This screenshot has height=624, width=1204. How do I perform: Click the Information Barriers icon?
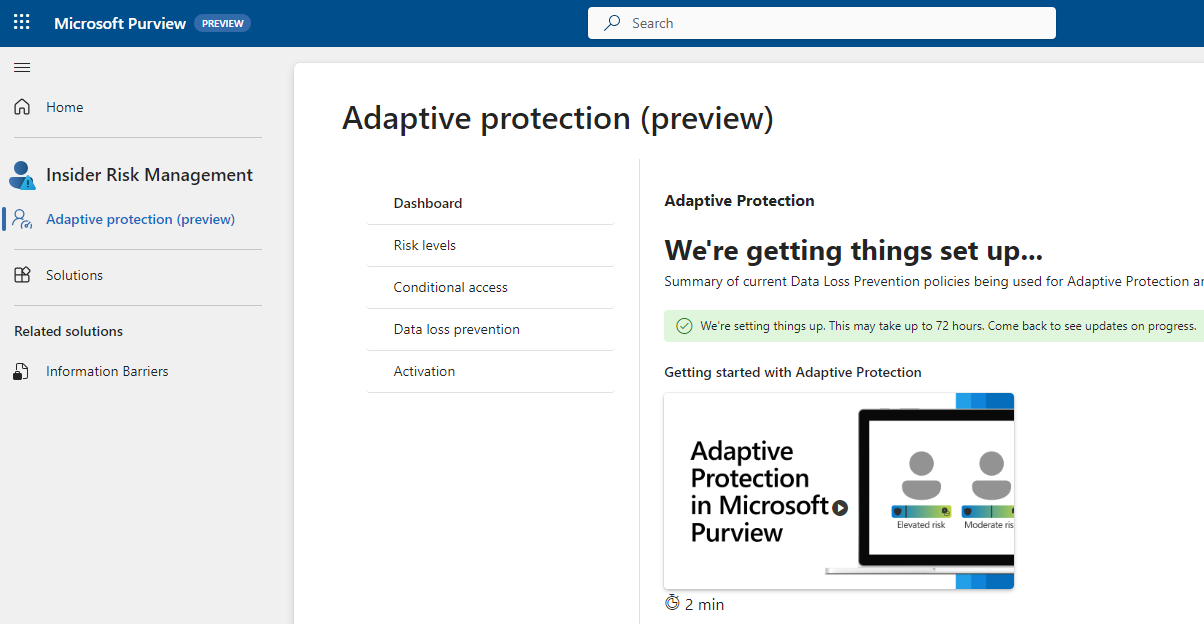click(22, 372)
